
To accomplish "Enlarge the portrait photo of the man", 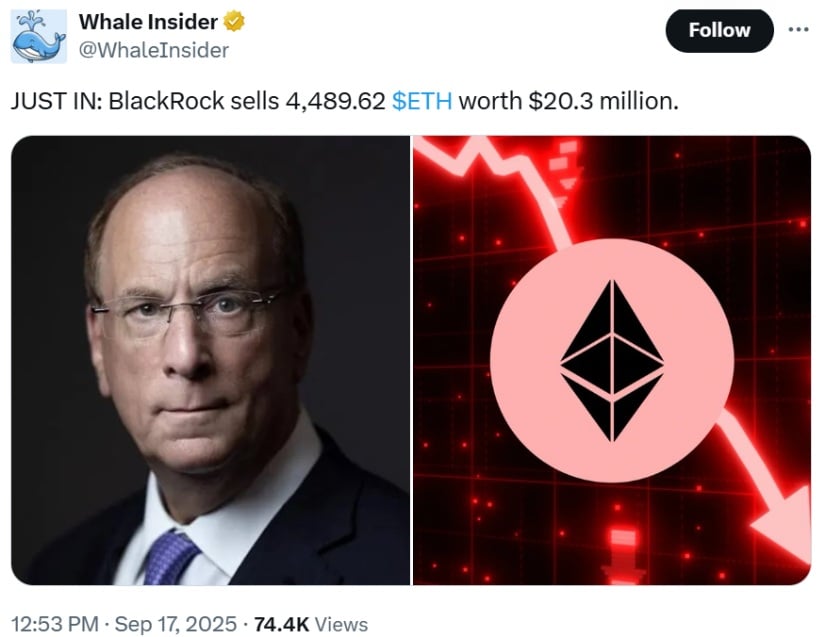I will pyautogui.click(x=210, y=360).
